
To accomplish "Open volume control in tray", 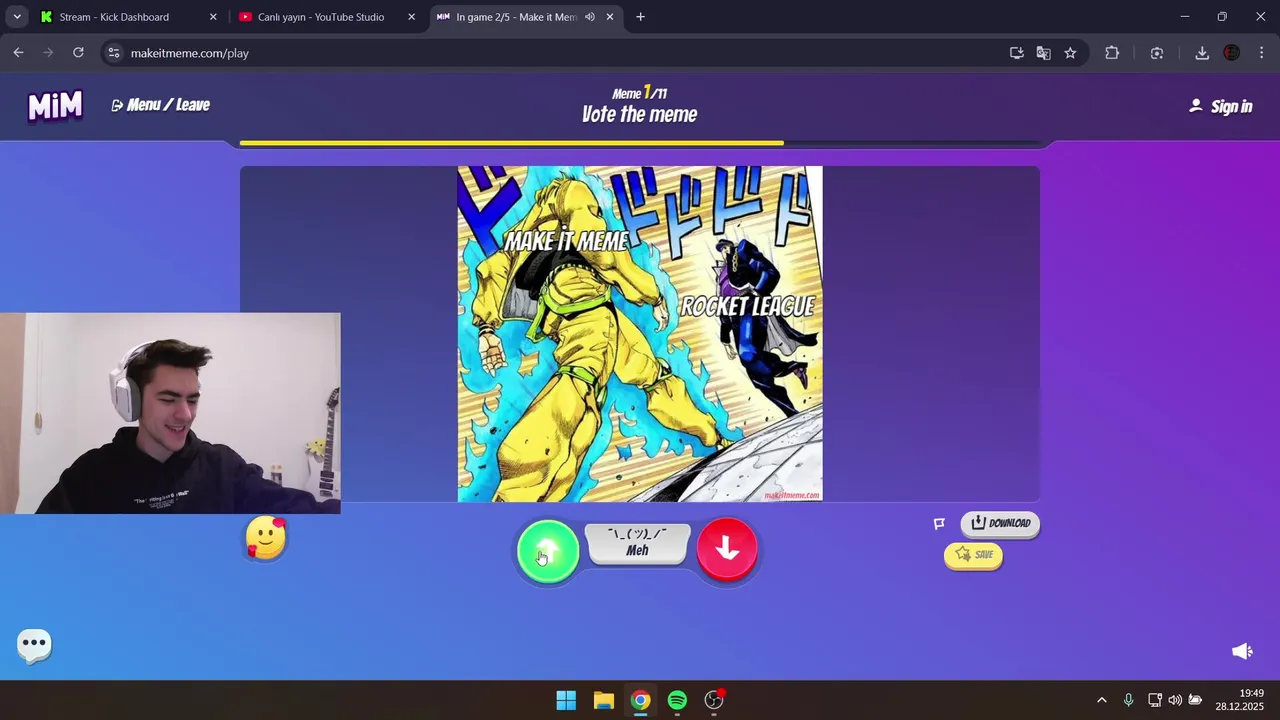I will 1175,700.
